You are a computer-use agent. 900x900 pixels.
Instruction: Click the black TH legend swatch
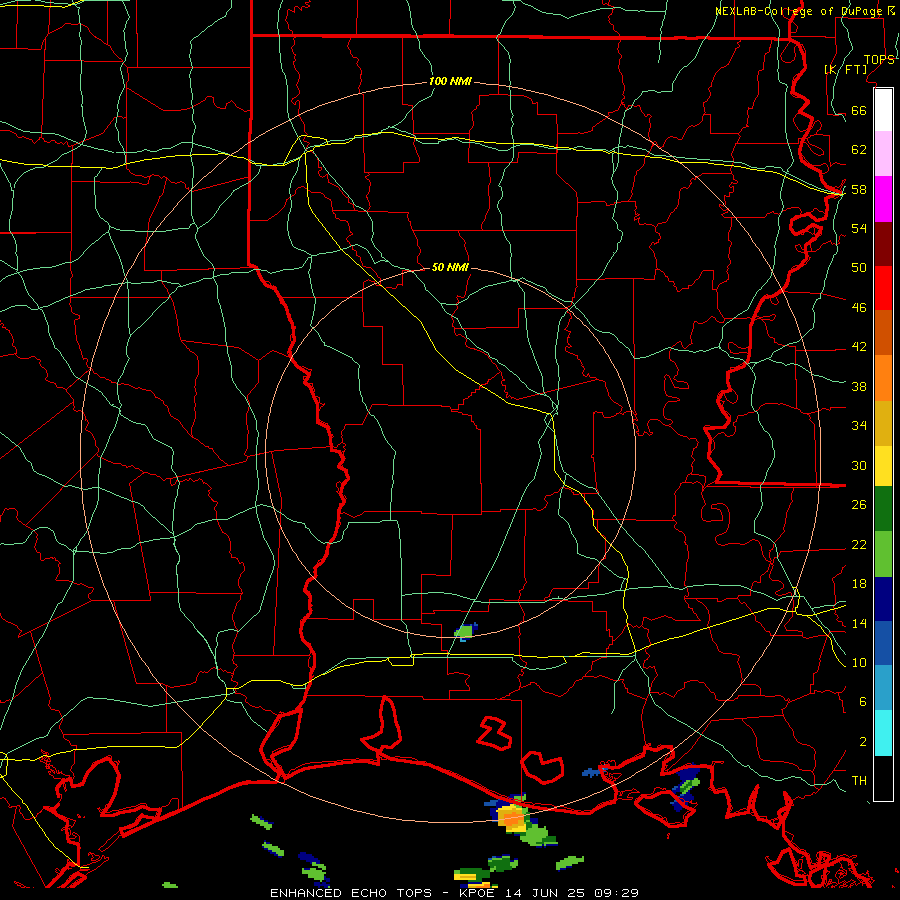click(x=883, y=777)
